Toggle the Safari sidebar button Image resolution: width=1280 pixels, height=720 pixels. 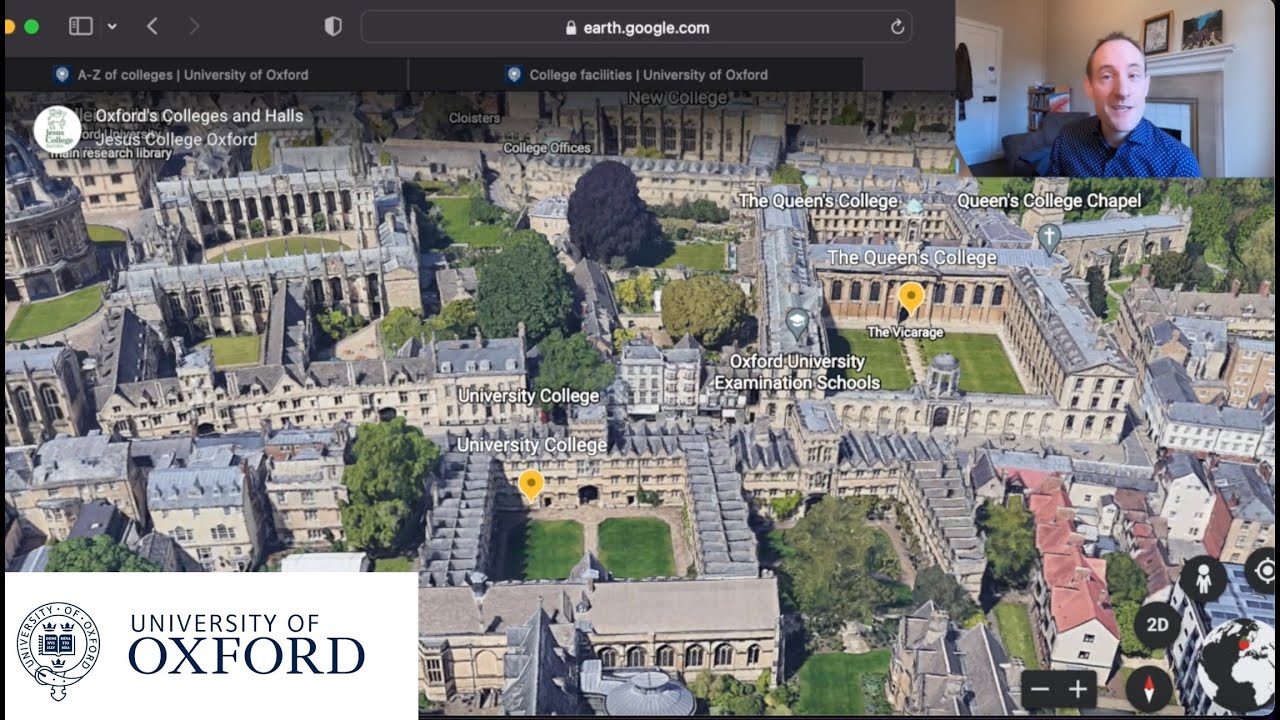[81, 26]
